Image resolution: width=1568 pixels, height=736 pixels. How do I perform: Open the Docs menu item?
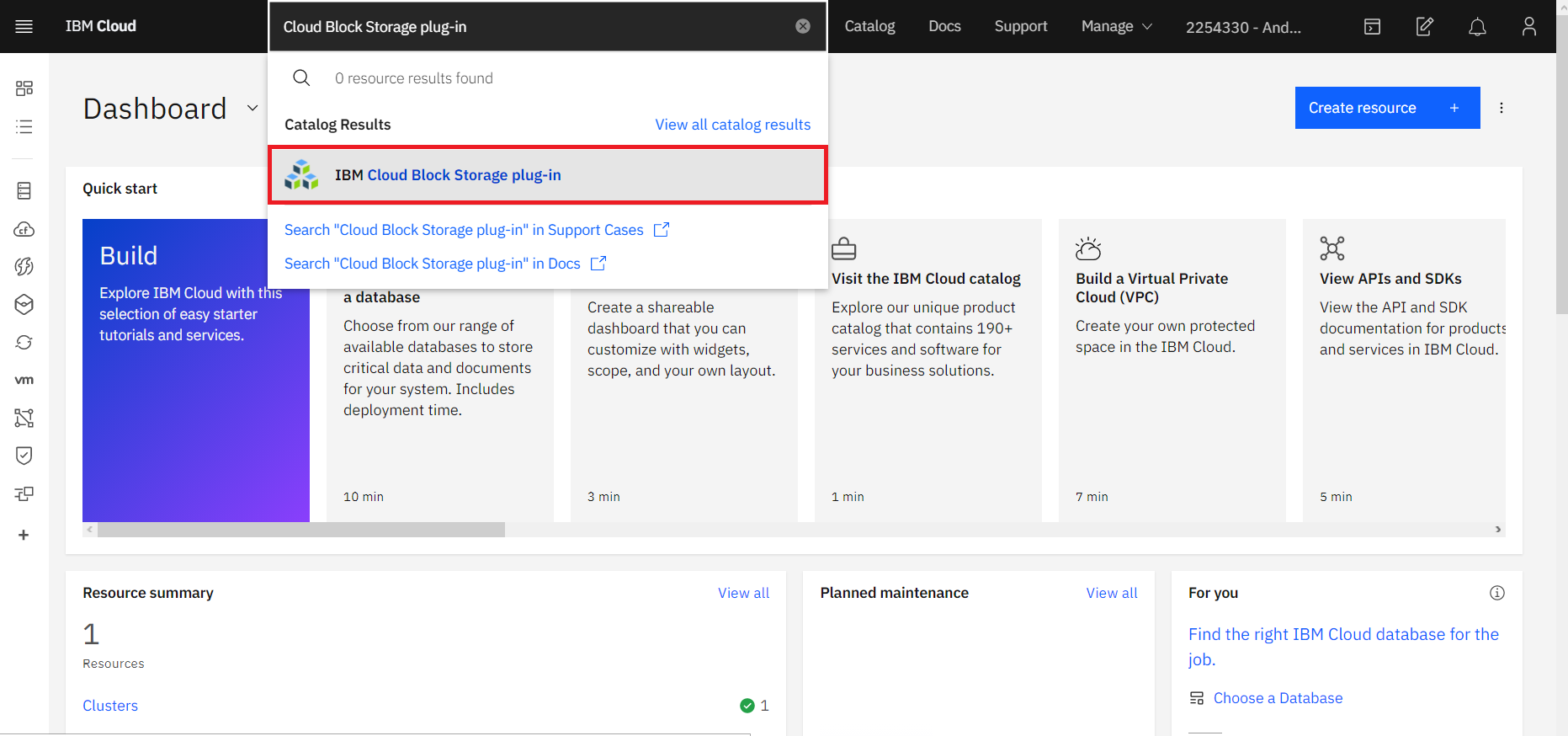click(x=944, y=26)
